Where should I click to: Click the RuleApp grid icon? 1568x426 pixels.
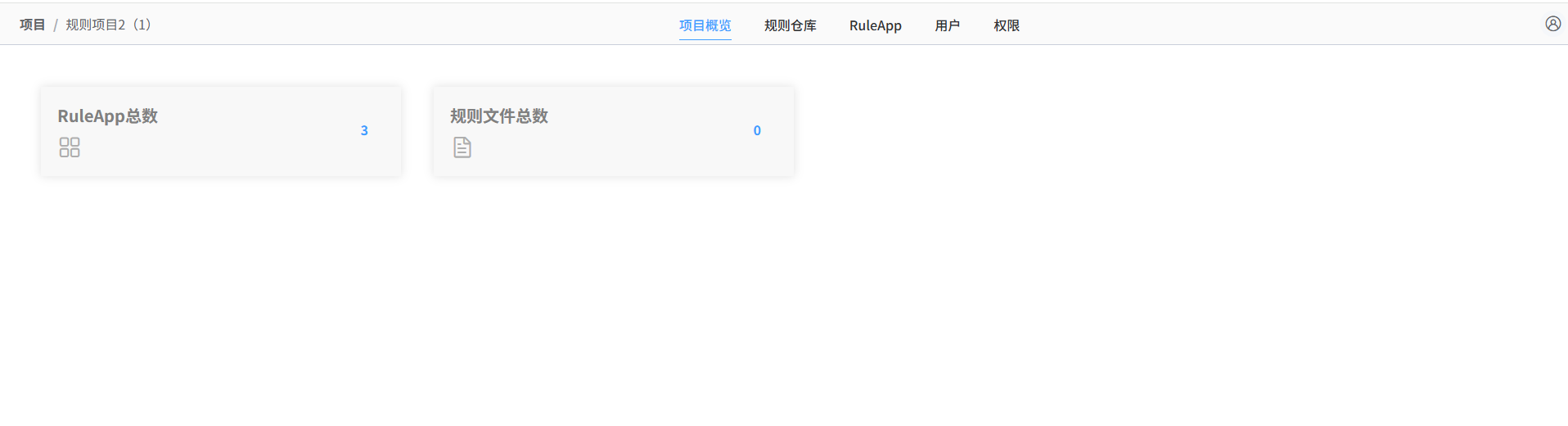[x=70, y=147]
